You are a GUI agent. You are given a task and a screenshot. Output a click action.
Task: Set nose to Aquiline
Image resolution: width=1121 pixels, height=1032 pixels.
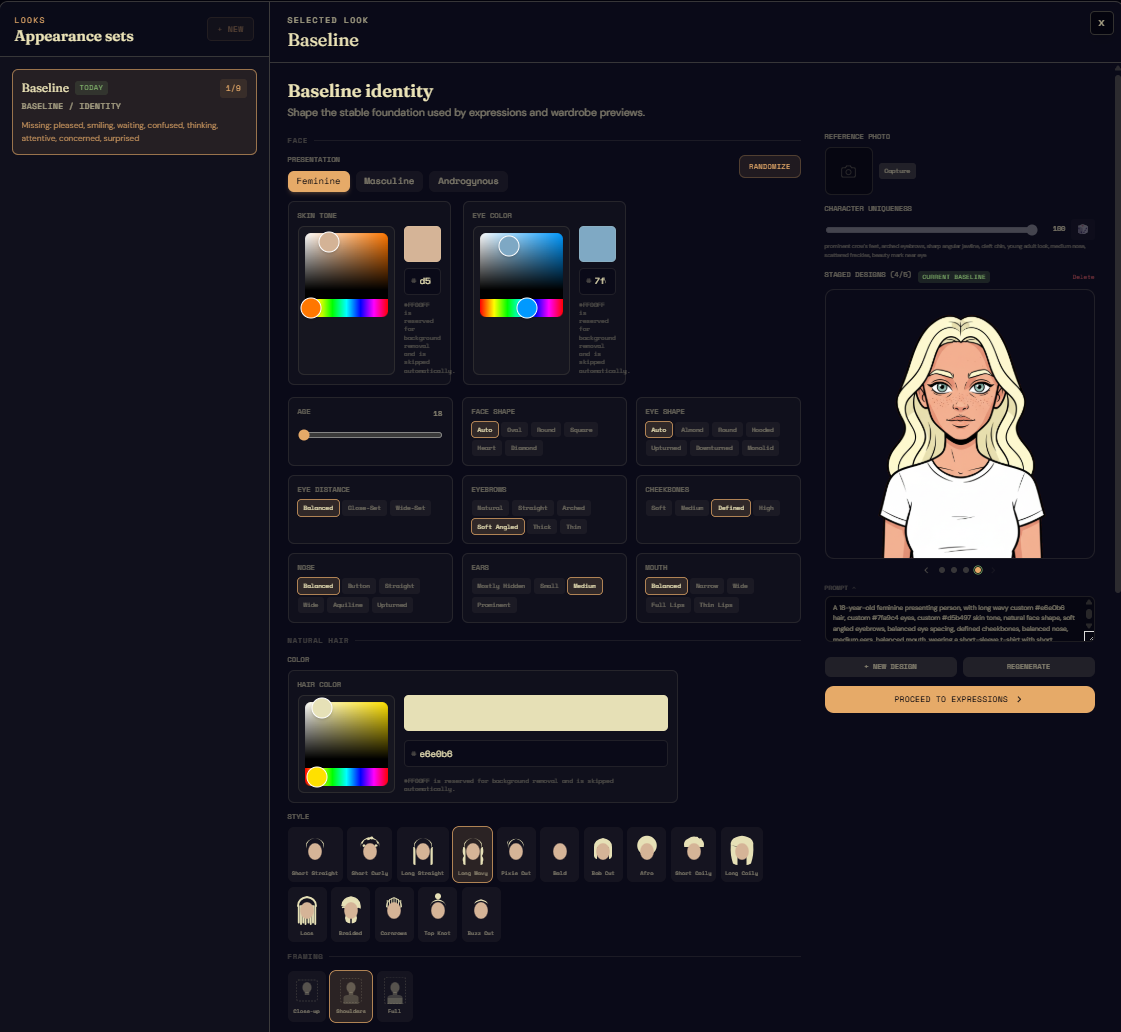point(347,605)
